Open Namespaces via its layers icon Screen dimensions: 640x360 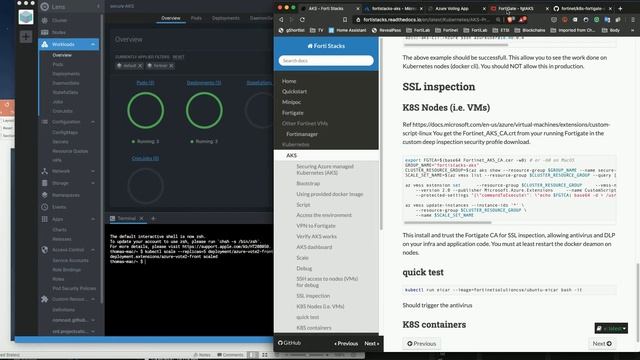coord(44,195)
